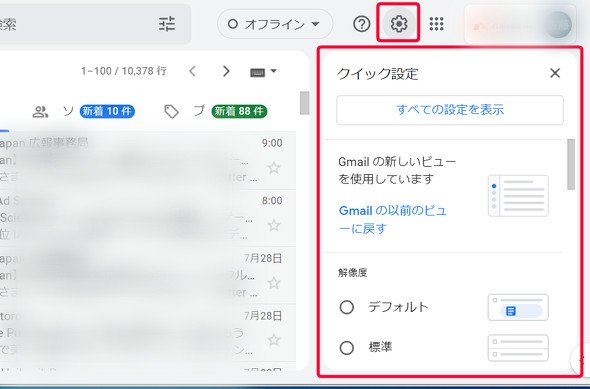The image size is (590, 389).
Task: Close the quick settings panel
Action: point(555,73)
